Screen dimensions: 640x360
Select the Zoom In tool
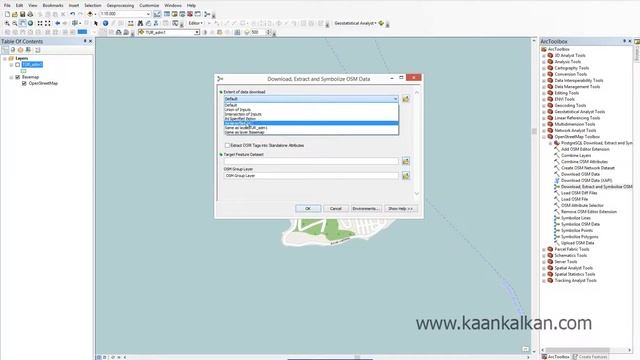7,23
